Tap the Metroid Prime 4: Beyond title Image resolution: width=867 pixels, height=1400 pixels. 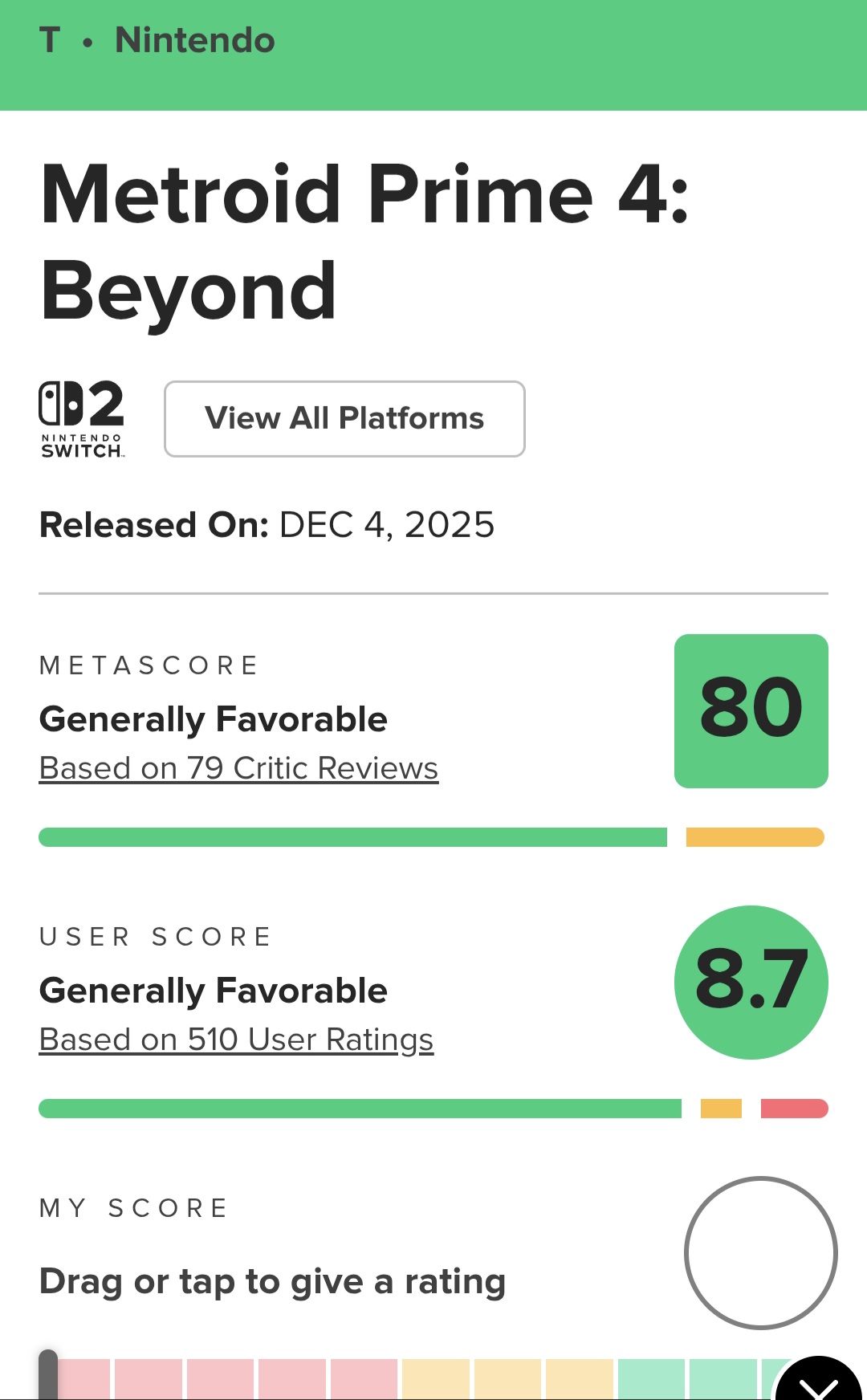click(x=364, y=241)
